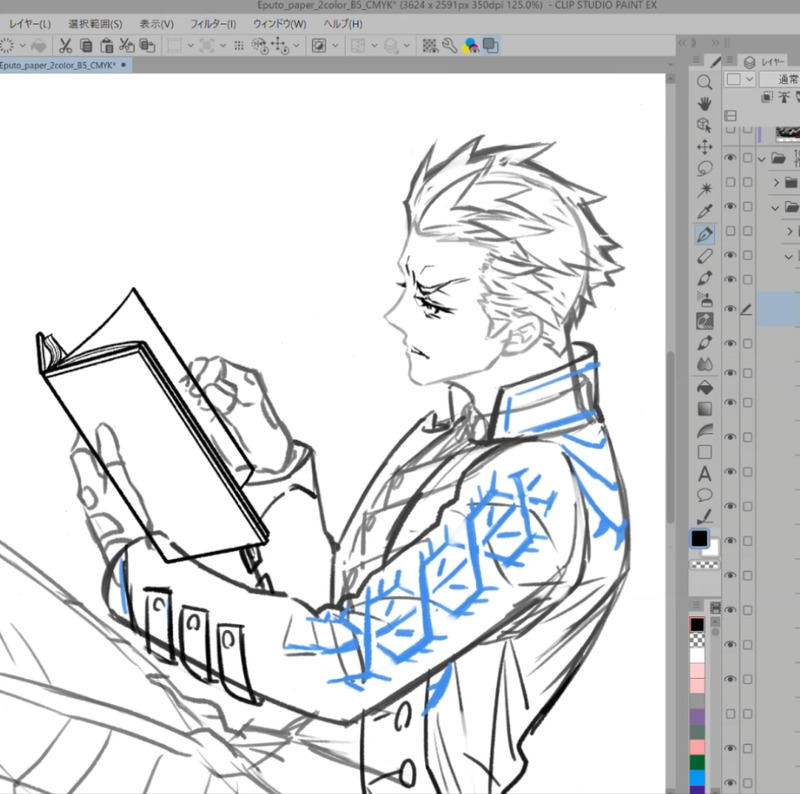800x794 pixels.
Task: Select the Move Layer four-arrow tool
Action: click(x=705, y=147)
